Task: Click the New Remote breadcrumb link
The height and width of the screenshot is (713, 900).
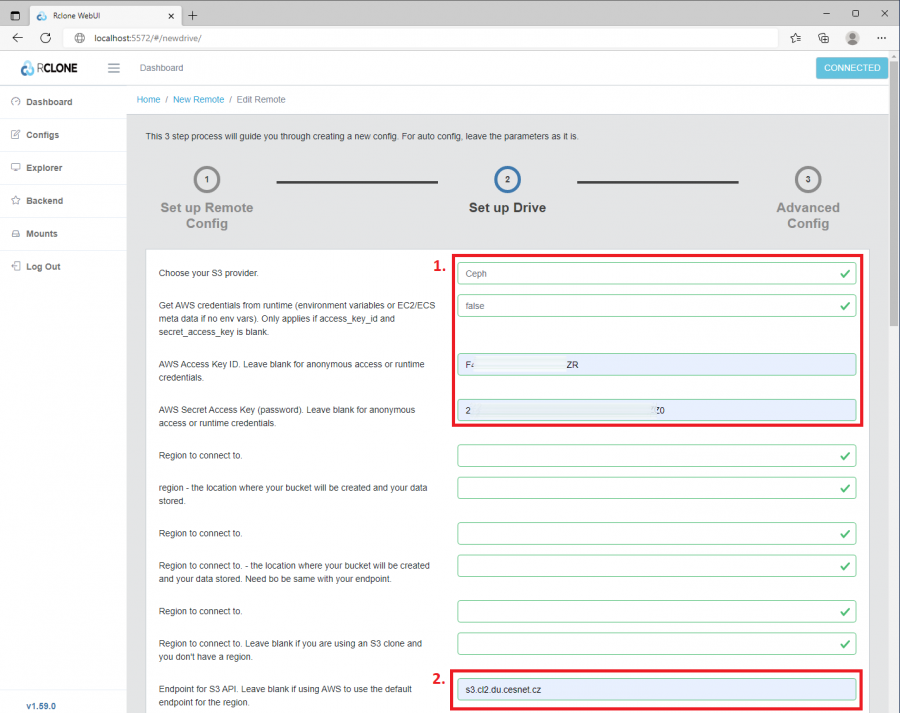Action: [x=198, y=100]
